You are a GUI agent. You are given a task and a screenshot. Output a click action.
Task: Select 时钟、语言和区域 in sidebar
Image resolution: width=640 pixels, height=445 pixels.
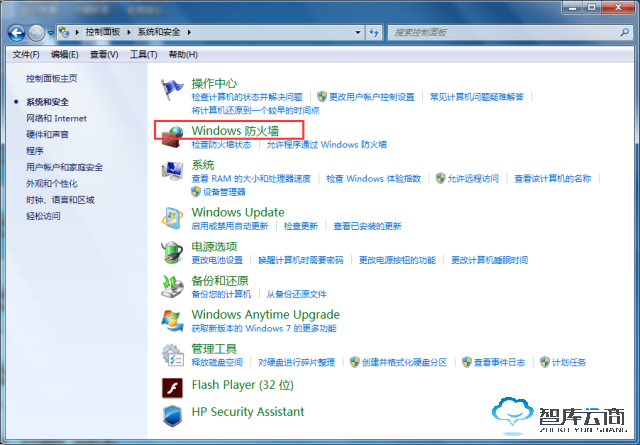coord(60,200)
